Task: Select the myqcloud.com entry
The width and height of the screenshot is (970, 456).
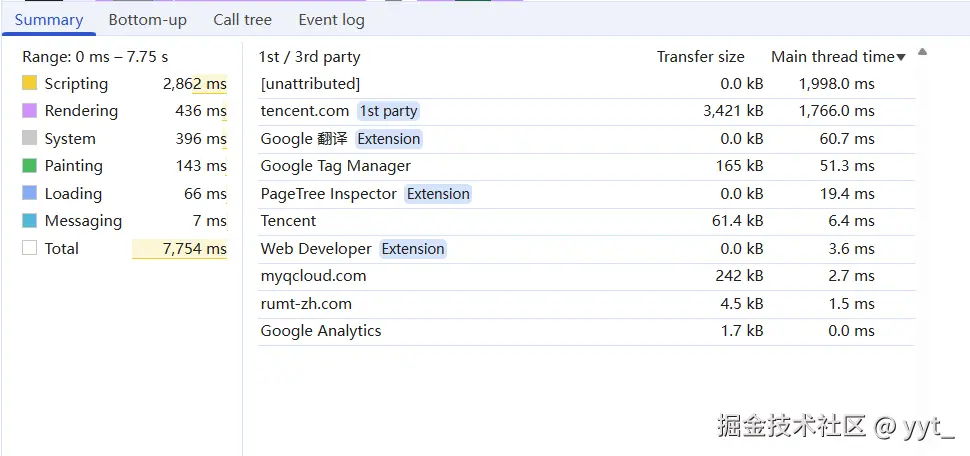Action: coord(313,276)
